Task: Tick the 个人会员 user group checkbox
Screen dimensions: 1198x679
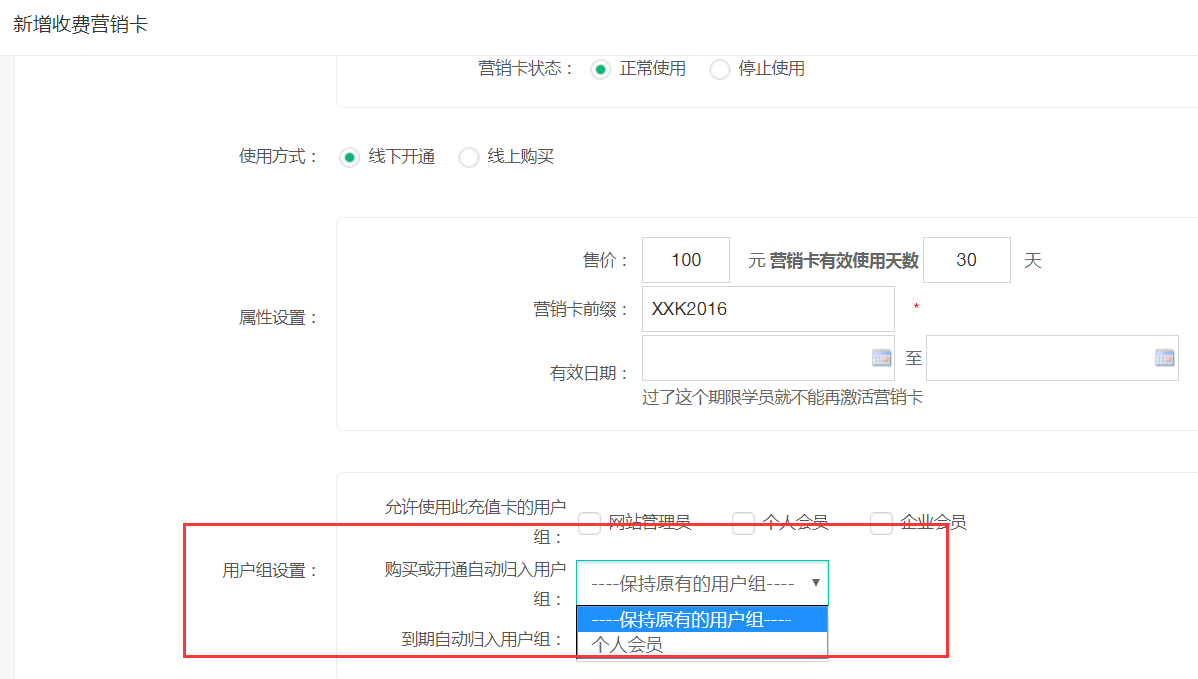Action: pyautogui.click(x=743, y=523)
